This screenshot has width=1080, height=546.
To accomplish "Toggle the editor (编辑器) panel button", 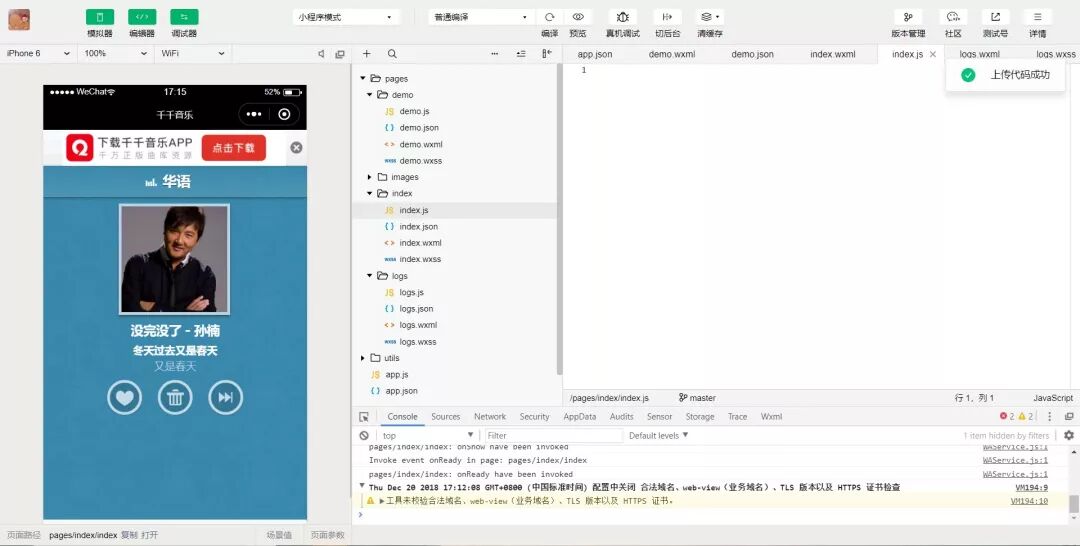I will [x=142, y=17].
